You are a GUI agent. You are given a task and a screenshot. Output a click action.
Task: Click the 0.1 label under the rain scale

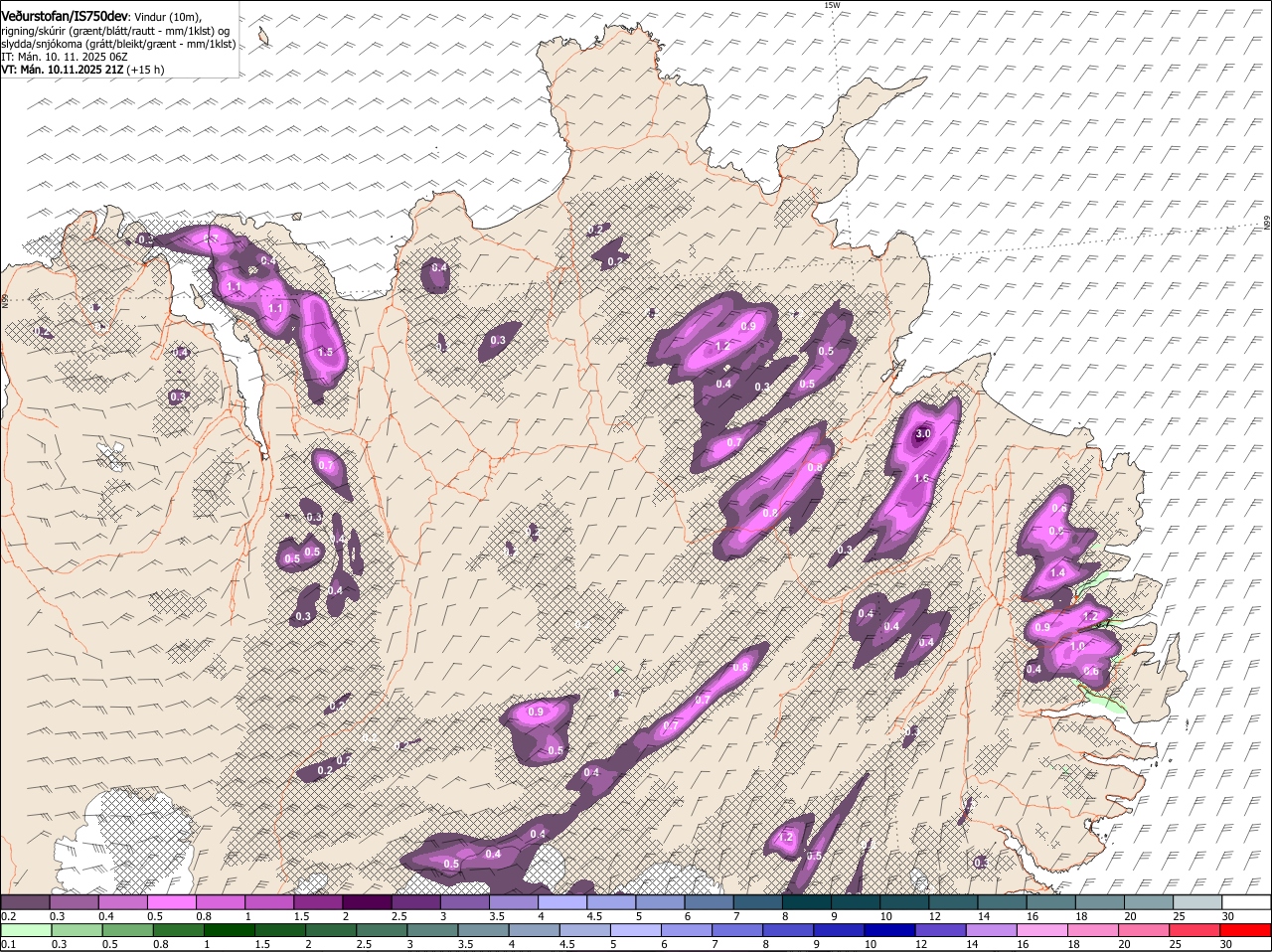pos(8,944)
